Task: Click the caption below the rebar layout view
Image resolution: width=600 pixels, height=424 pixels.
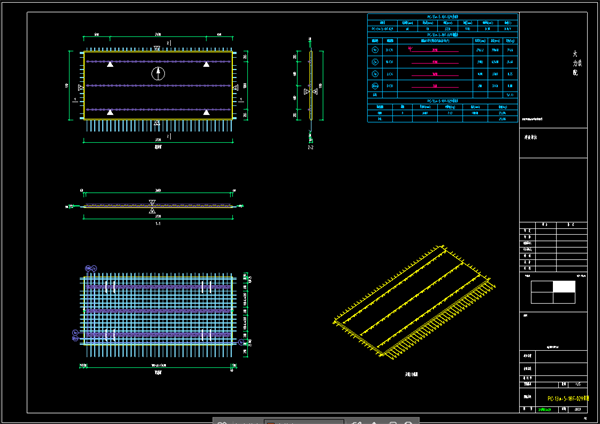Action: pos(158,372)
